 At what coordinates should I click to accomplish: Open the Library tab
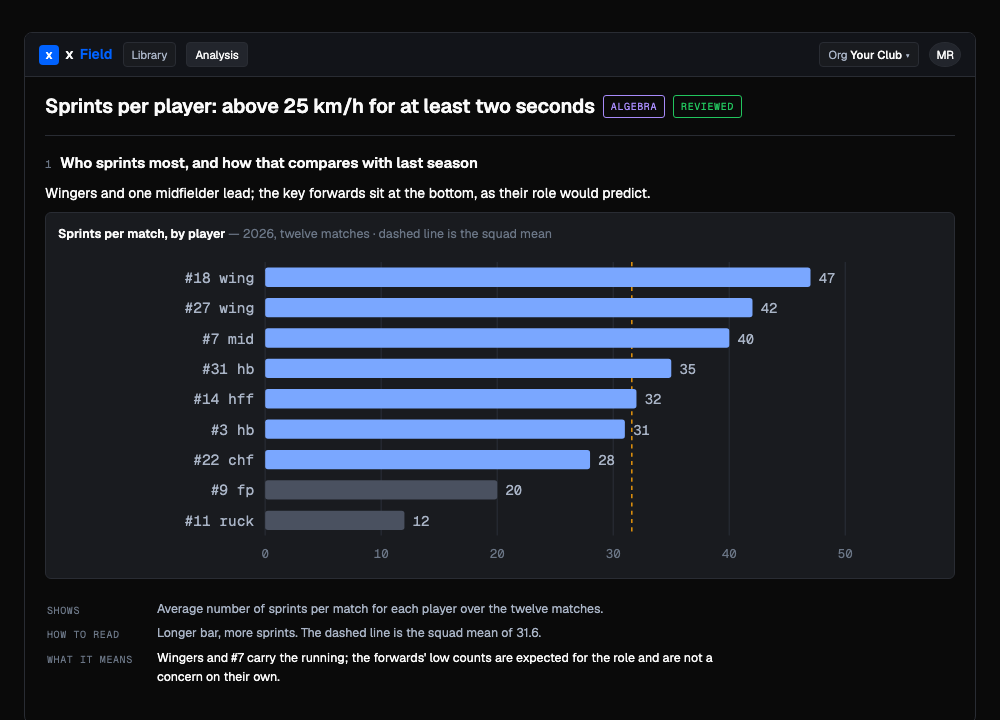(x=149, y=55)
